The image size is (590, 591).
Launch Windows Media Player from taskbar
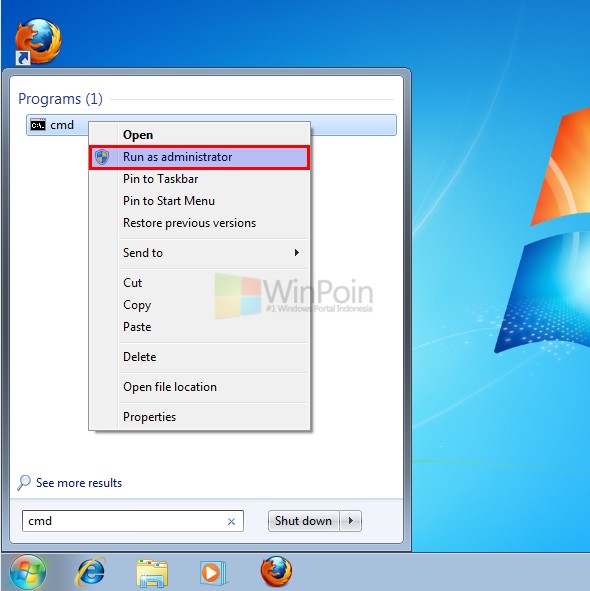click(212, 573)
